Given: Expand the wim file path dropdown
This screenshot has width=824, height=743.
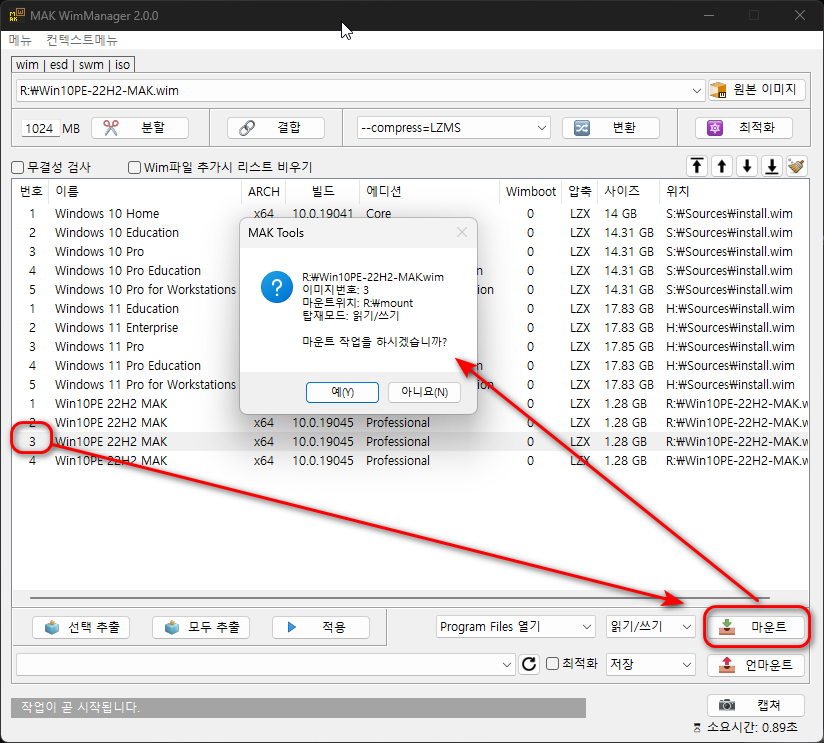Looking at the screenshot, I should [x=696, y=90].
